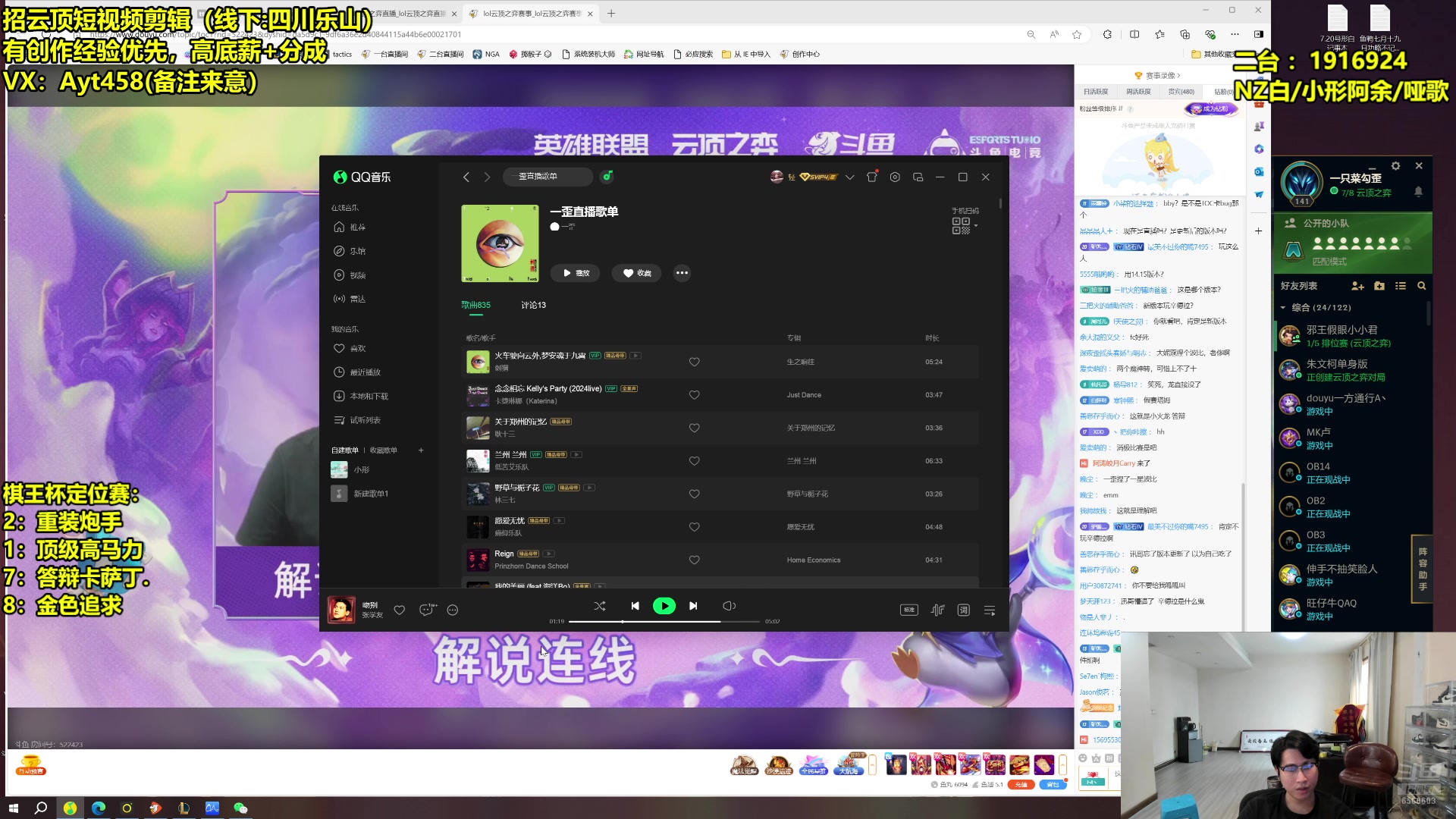
Task: Open the 试听列表 trial listening list
Action: click(357, 420)
